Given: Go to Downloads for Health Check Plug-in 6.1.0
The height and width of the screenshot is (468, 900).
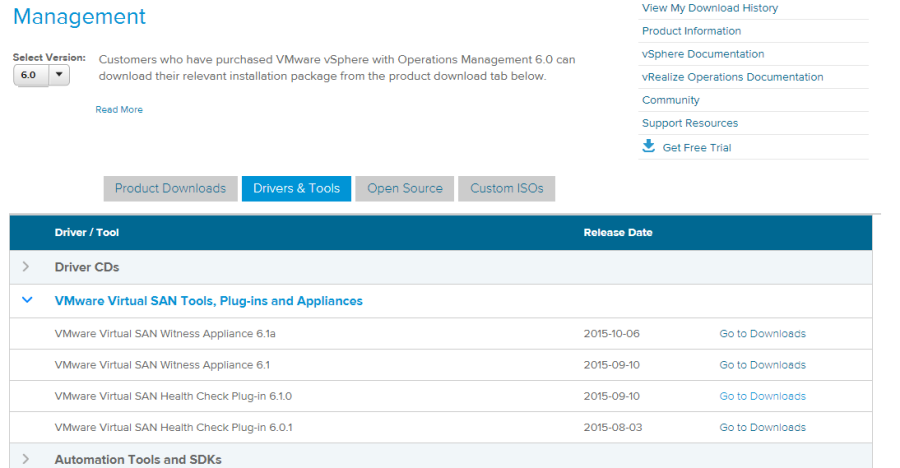Looking at the screenshot, I should tap(762, 396).
